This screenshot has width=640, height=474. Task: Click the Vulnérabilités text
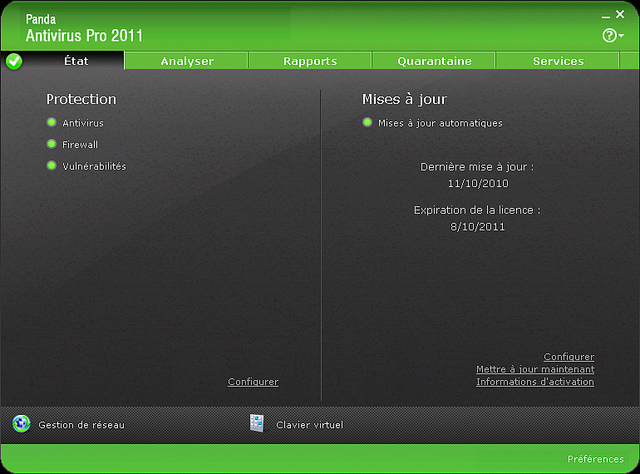pos(94,166)
